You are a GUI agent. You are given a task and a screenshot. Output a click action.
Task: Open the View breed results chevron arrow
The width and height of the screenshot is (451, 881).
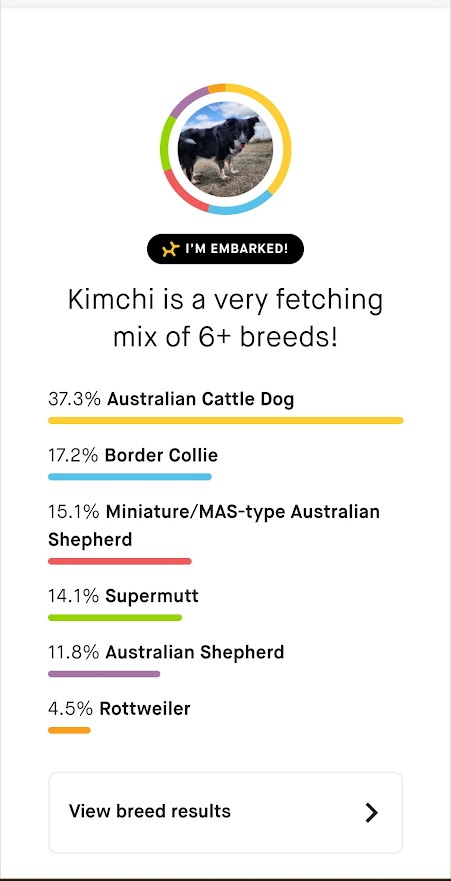[371, 812]
